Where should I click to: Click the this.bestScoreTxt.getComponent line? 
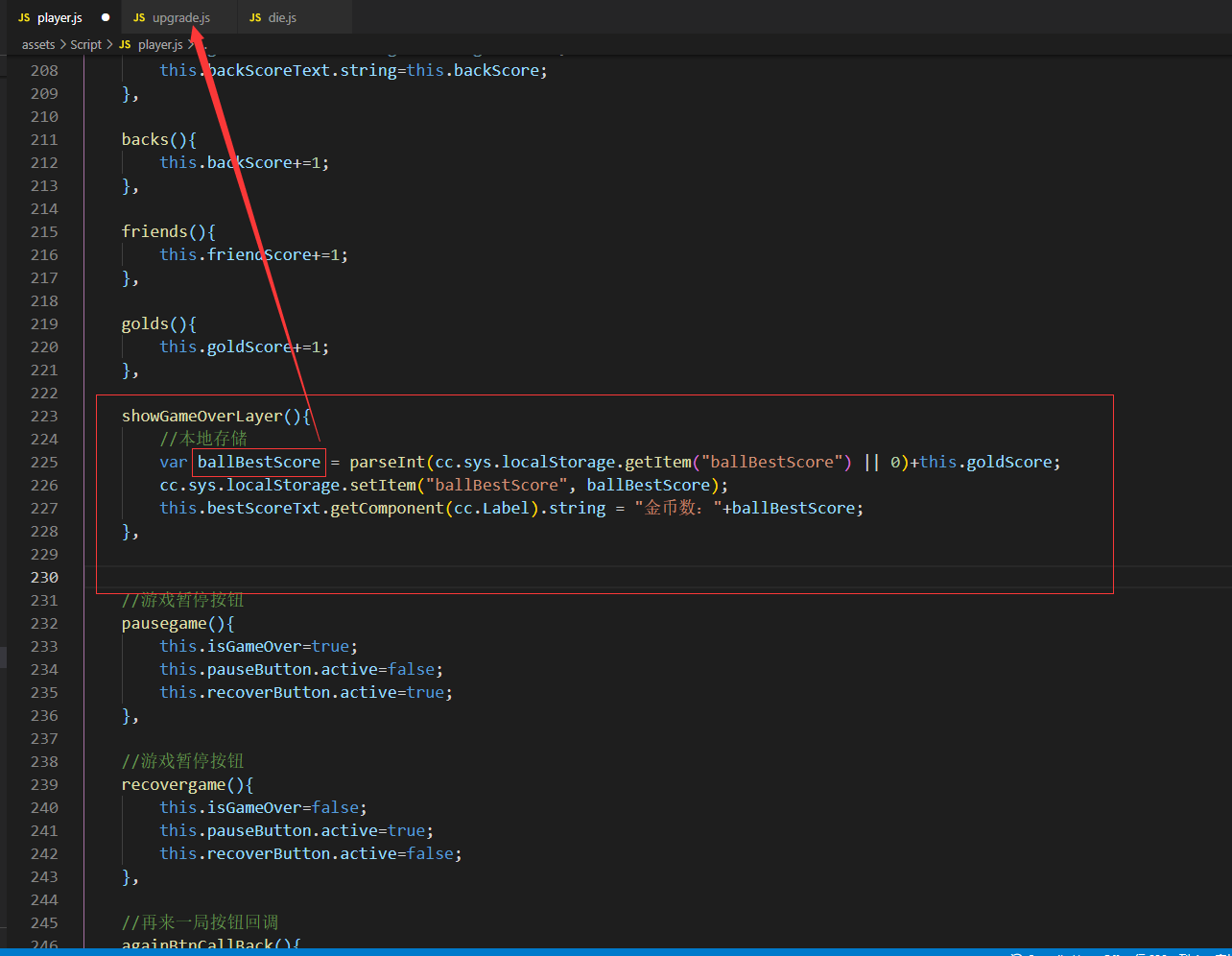511,508
